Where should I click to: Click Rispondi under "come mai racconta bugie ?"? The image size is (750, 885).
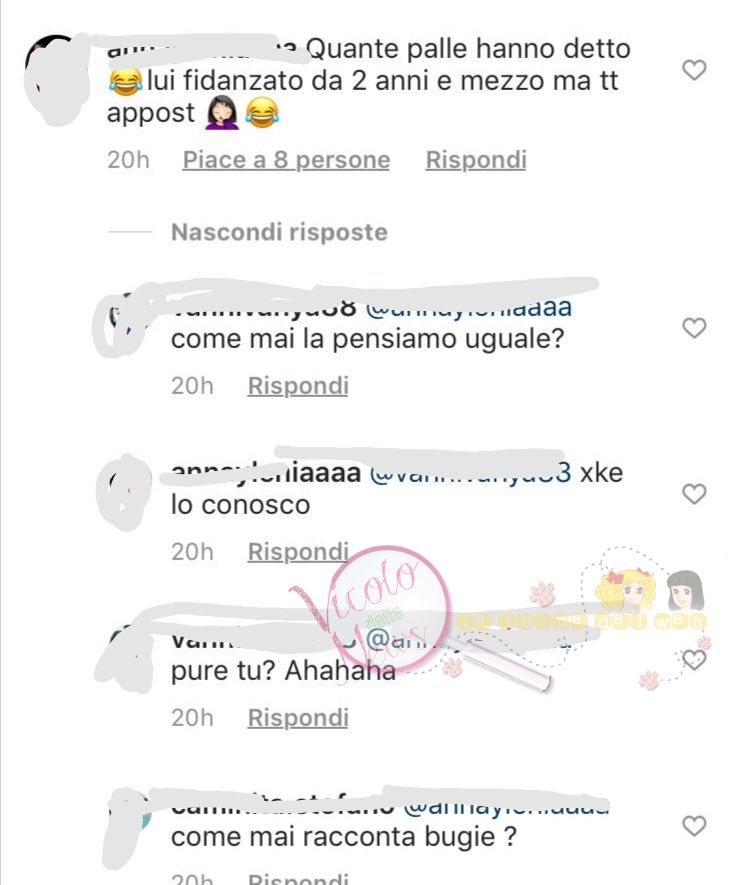pos(298,878)
